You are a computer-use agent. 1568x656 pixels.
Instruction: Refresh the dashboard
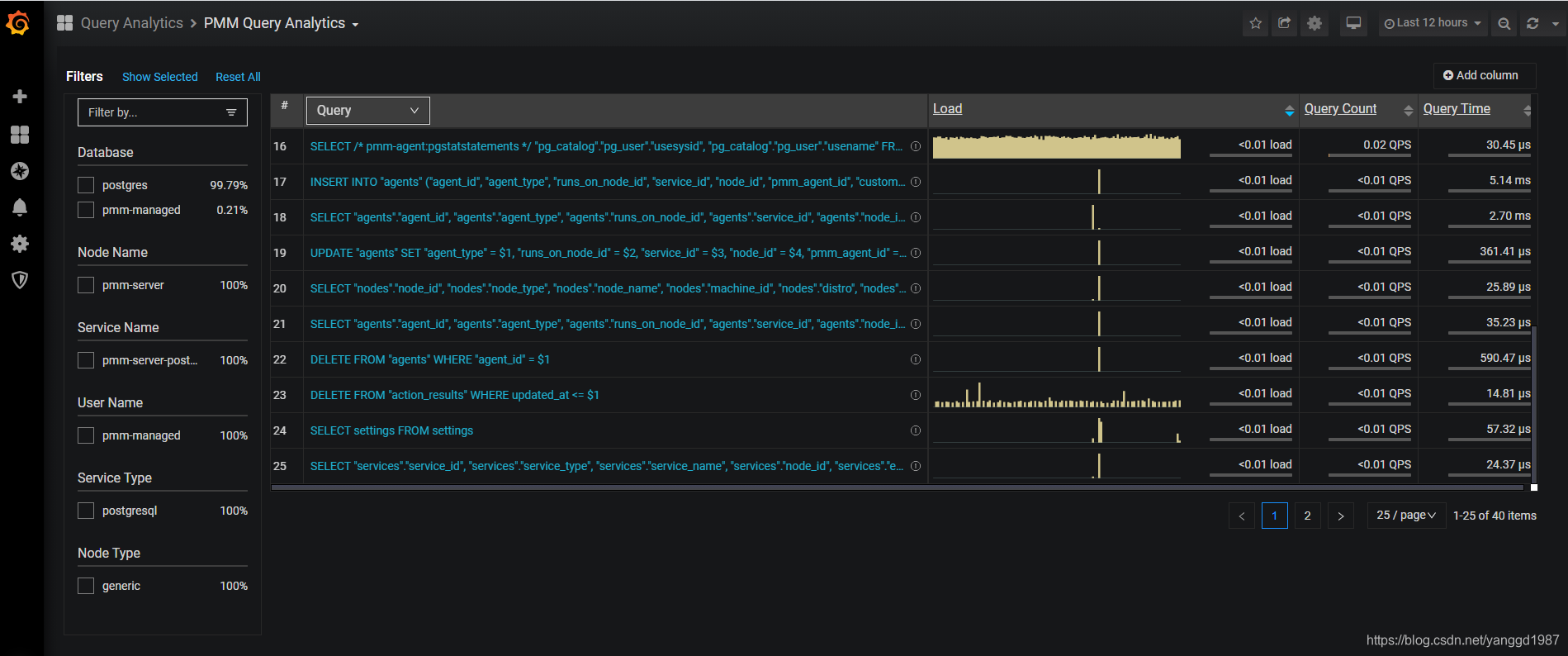pyautogui.click(x=1532, y=24)
